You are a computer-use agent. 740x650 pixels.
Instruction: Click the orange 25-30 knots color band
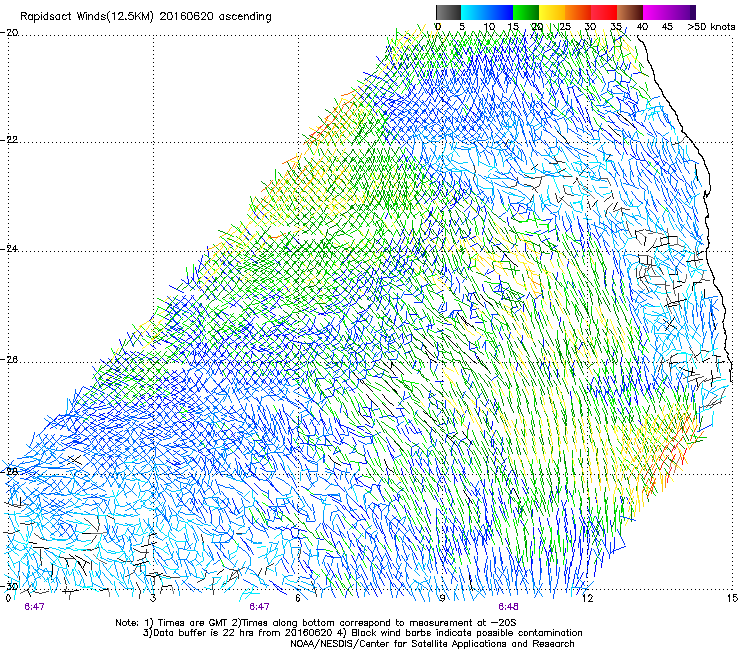click(578, 12)
